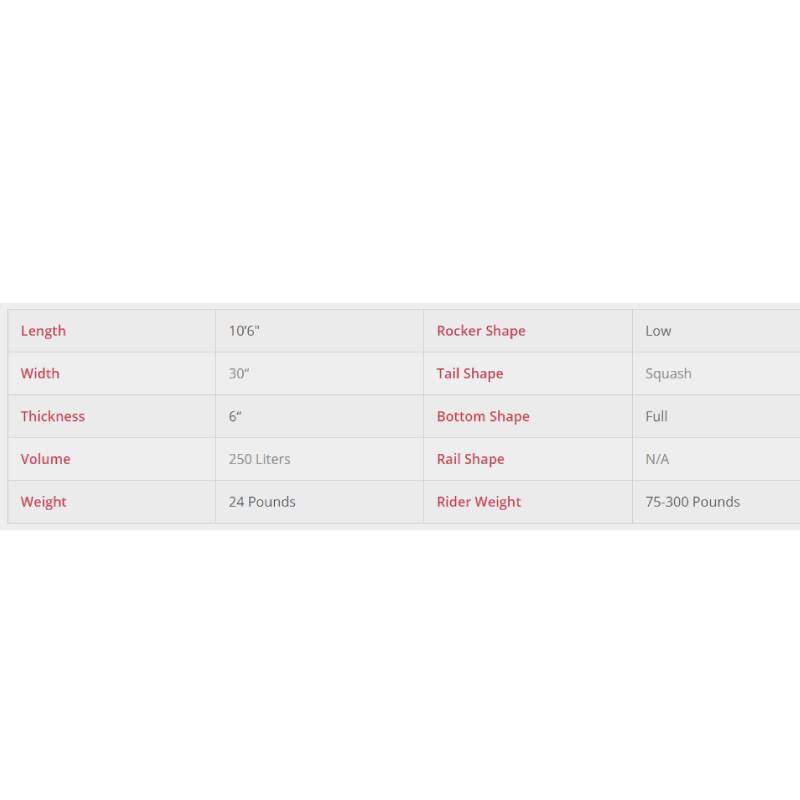Select the 30" width value
This screenshot has width=800, height=800.
click(239, 373)
